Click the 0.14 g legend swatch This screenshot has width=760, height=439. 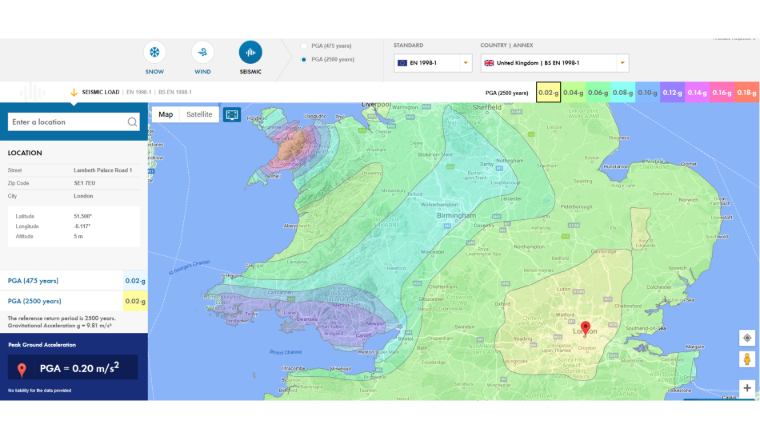pyautogui.click(x=697, y=92)
